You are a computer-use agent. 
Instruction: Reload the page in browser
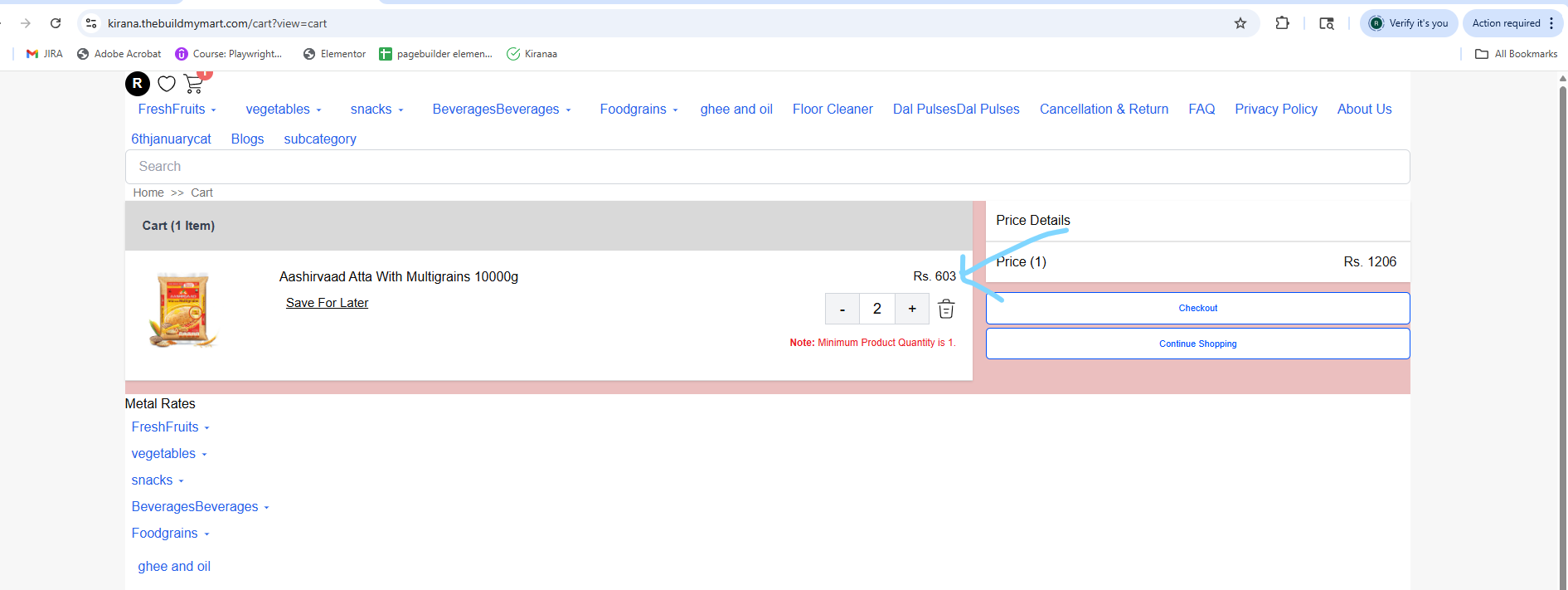[x=56, y=23]
